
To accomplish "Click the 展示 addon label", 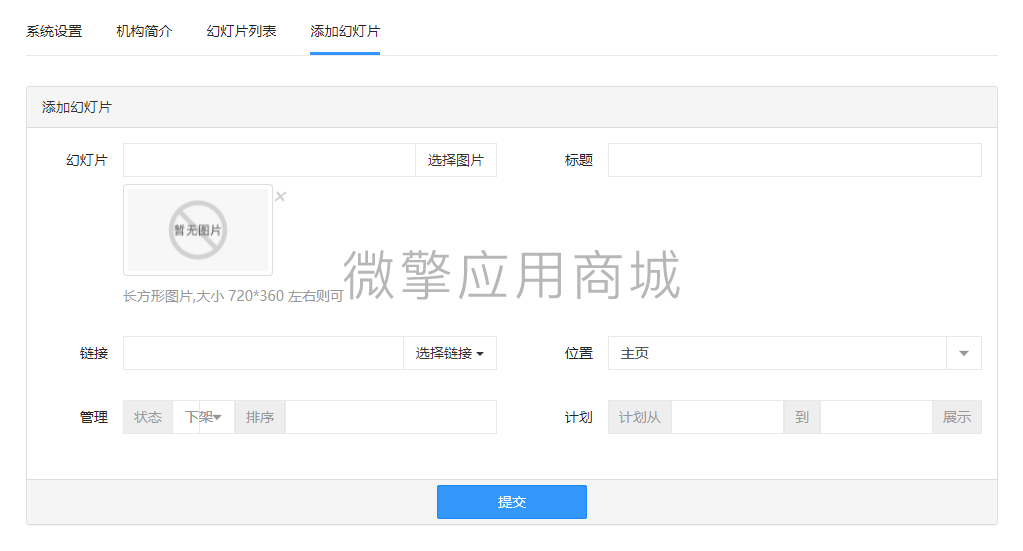I will pyautogui.click(x=957, y=417).
